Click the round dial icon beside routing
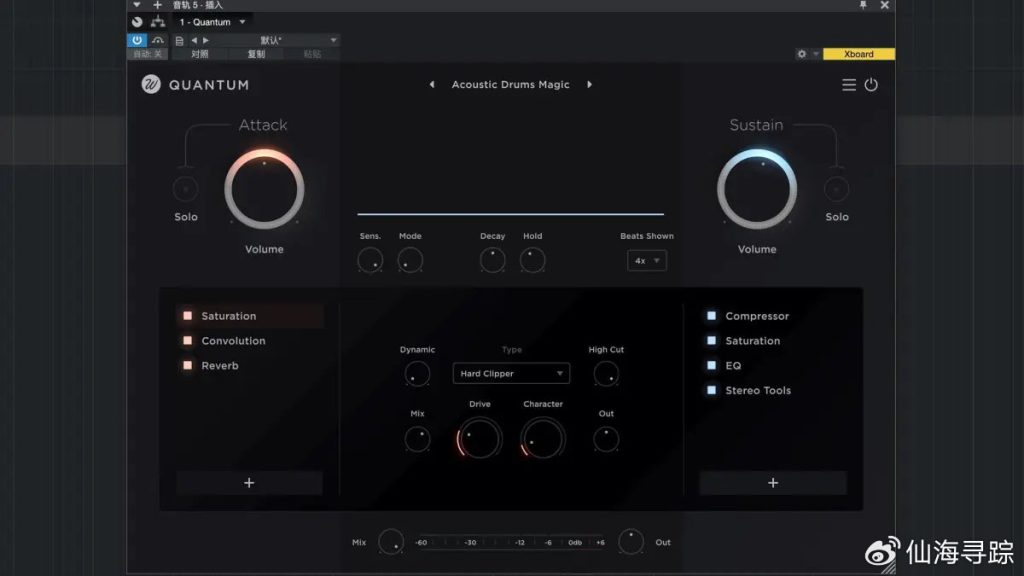 coord(136,22)
